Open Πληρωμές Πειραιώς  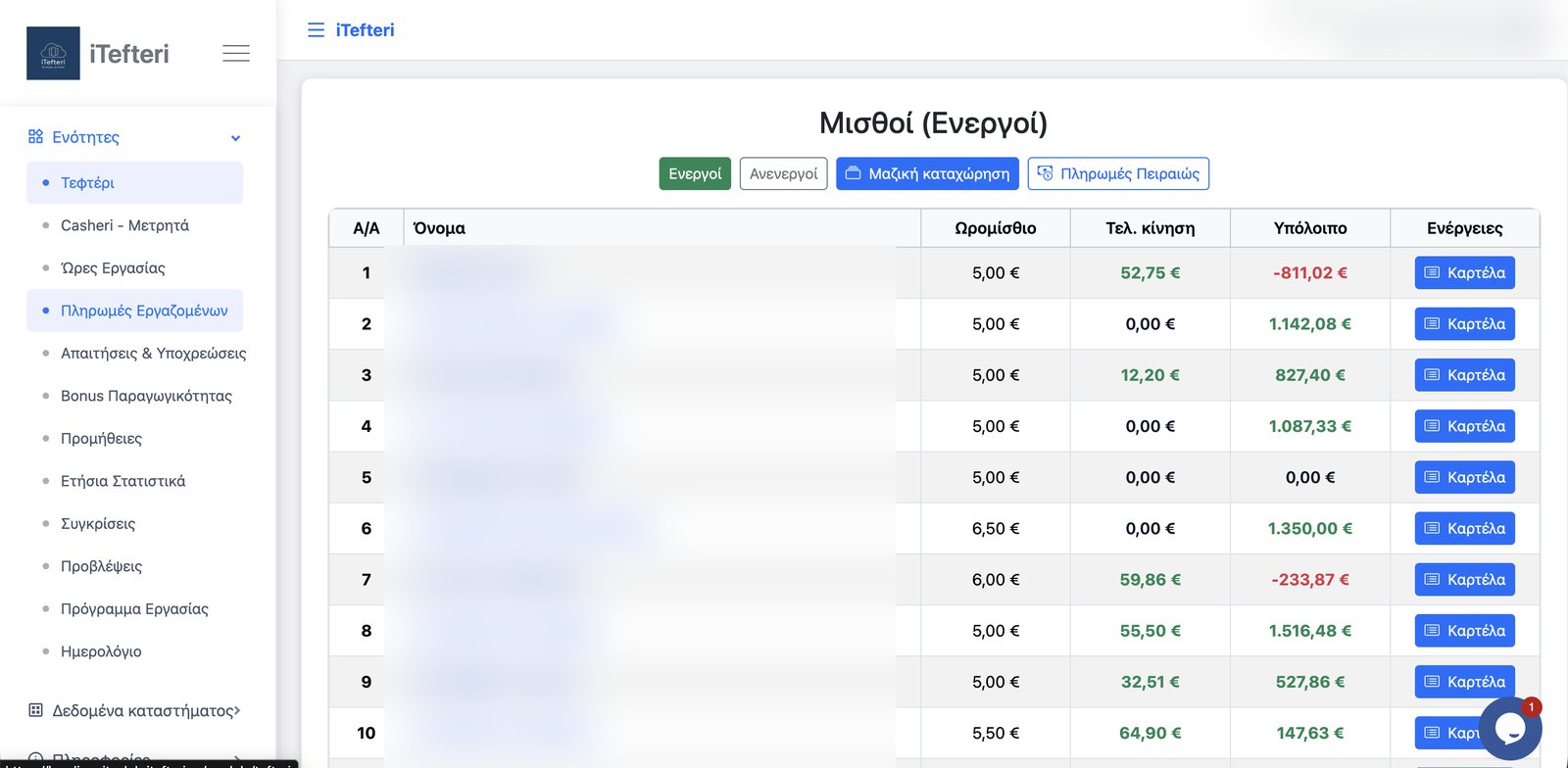click(x=1118, y=173)
